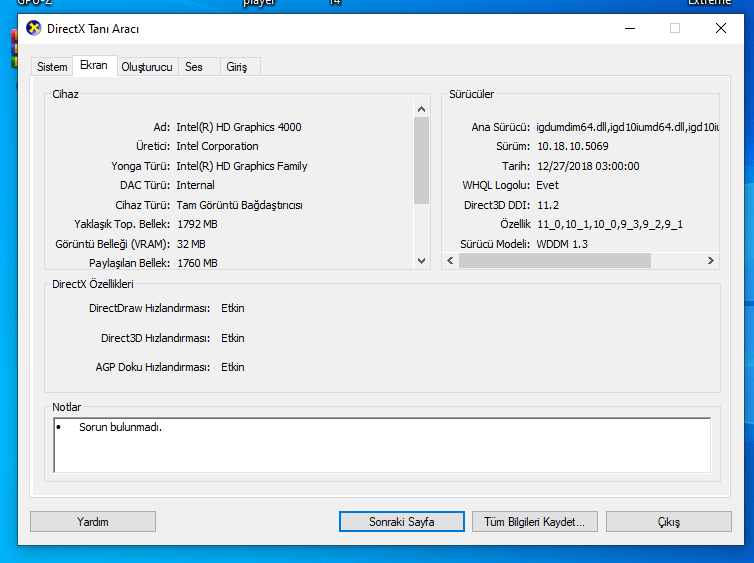The height and width of the screenshot is (563, 754).
Task: Click DirectDraw Hızlandırması Etkin value
Action: 233,308
